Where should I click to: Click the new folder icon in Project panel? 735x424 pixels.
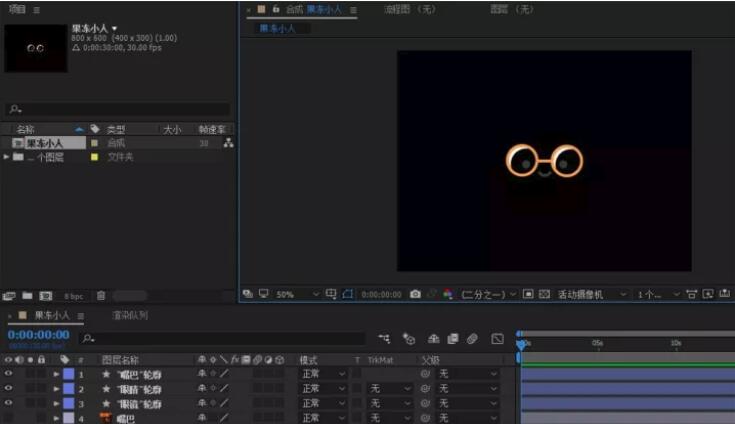pos(27,296)
